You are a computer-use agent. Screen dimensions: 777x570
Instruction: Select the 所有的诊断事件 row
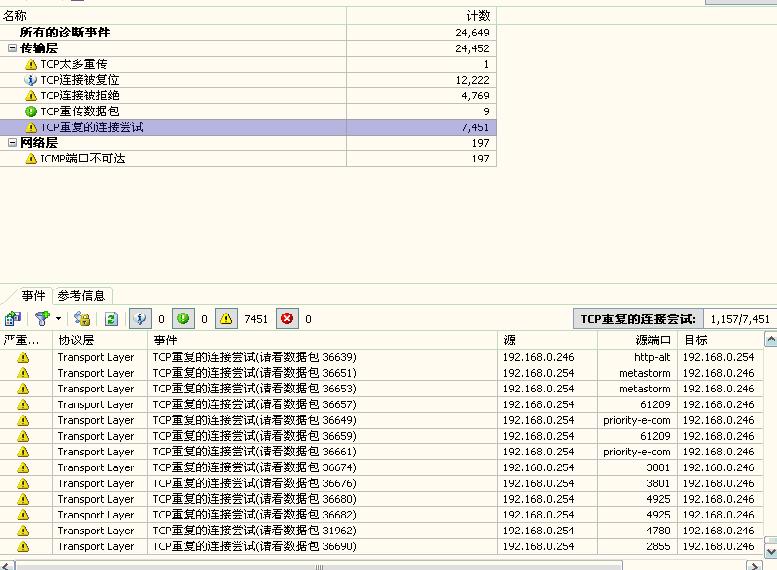tap(248, 32)
